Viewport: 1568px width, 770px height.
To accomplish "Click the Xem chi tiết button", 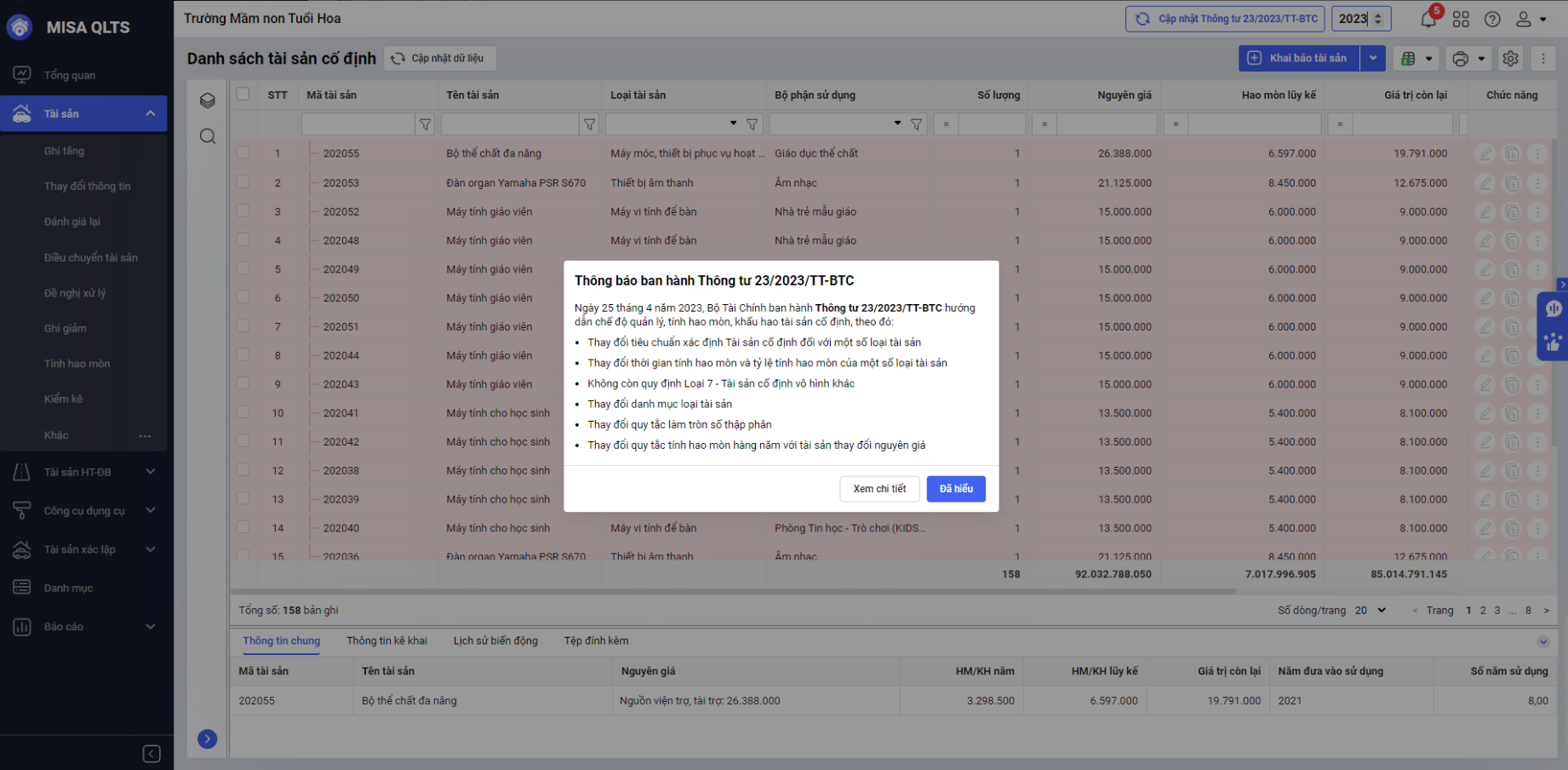I will pos(879,489).
